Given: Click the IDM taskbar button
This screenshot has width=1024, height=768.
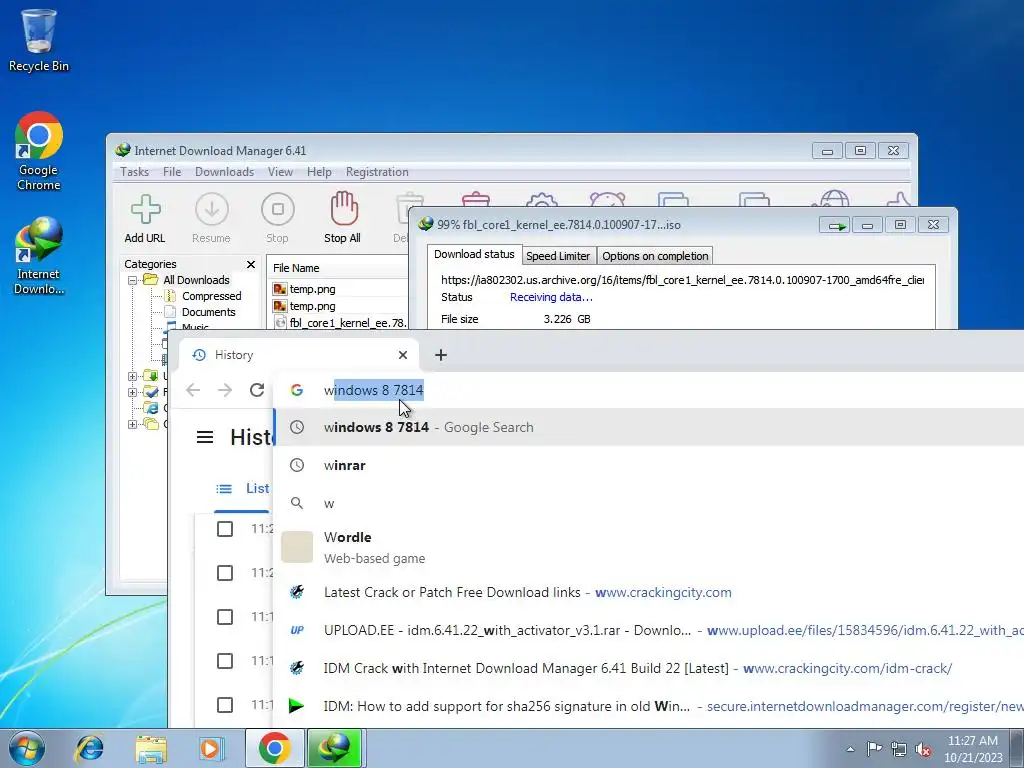Looking at the screenshot, I should click(336, 748).
